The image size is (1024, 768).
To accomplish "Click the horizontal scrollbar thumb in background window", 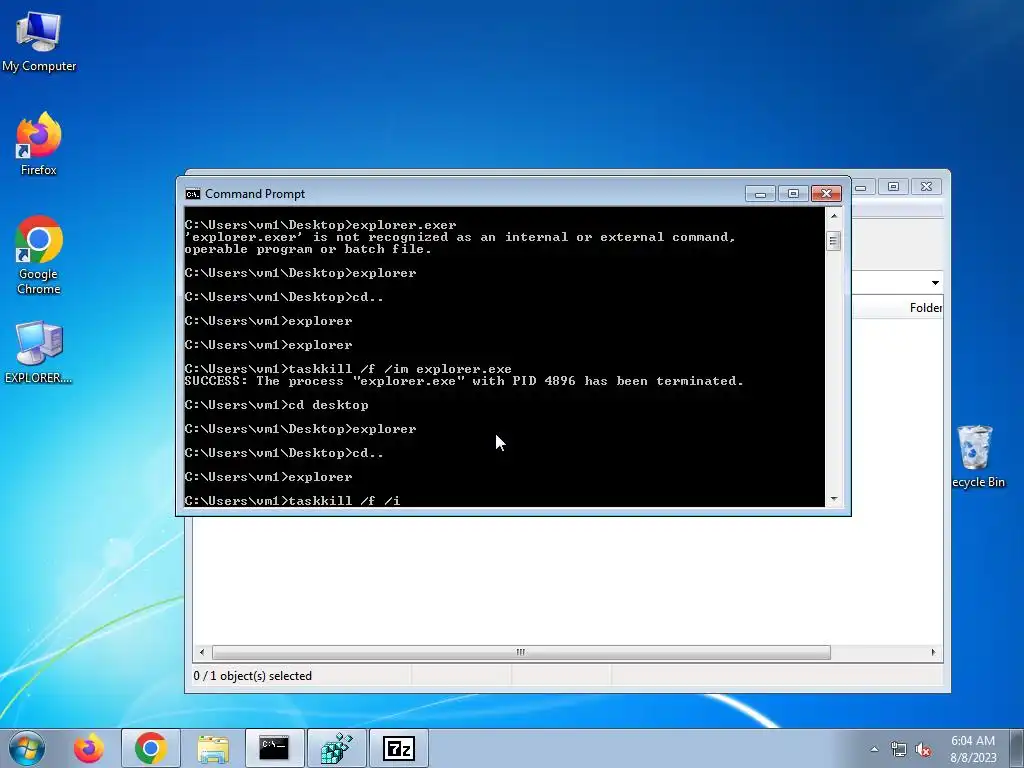I will (521, 652).
